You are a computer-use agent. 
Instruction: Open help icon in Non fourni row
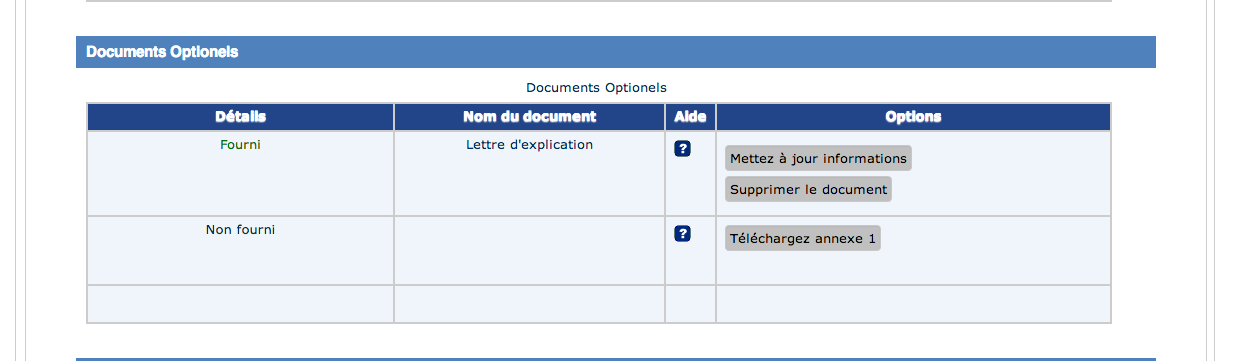coord(683,234)
